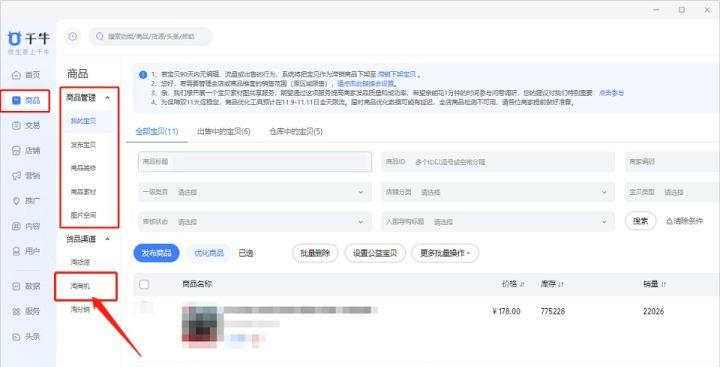Switch to the 仓库中的宝贝(5) tab
Viewport: 720px width, 367px height.
click(296, 131)
